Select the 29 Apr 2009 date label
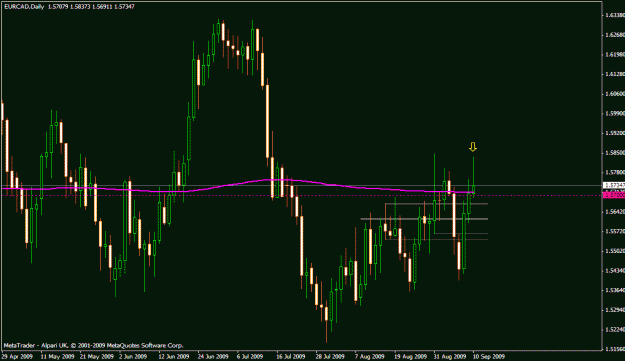625x361 pixels. coord(18,356)
